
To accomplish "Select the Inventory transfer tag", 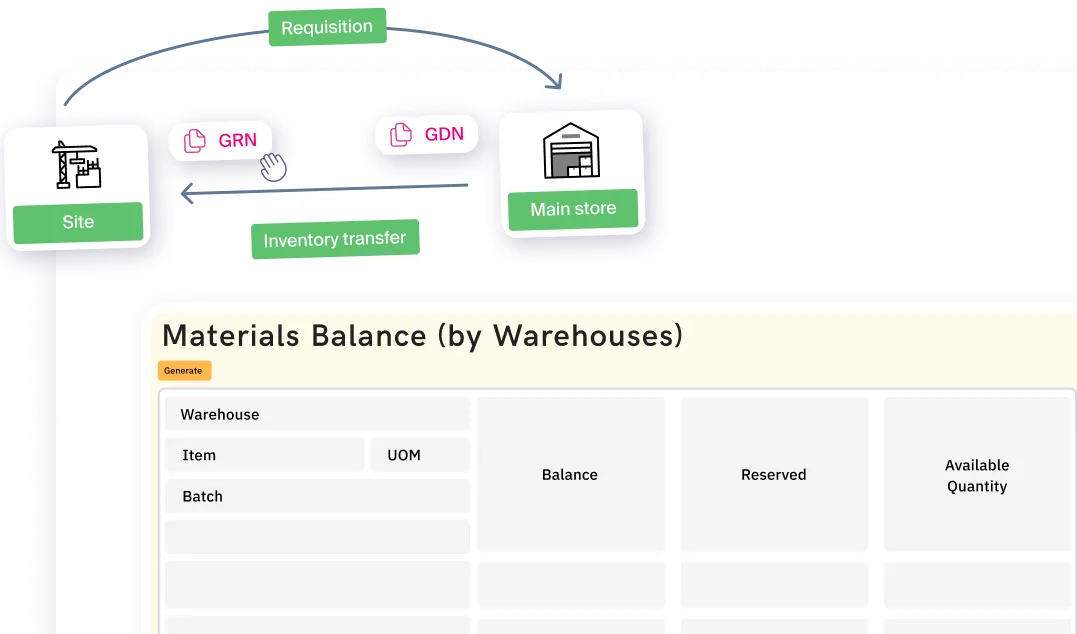I will 334,240.
